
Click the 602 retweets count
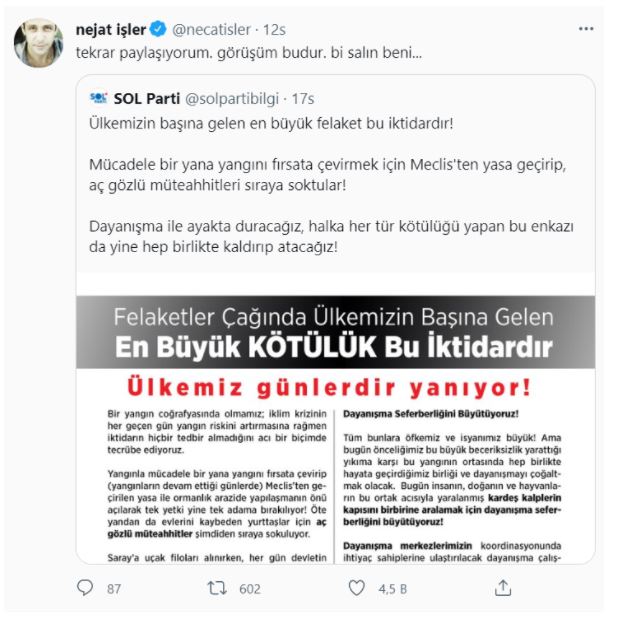pyautogui.click(x=250, y=589)
